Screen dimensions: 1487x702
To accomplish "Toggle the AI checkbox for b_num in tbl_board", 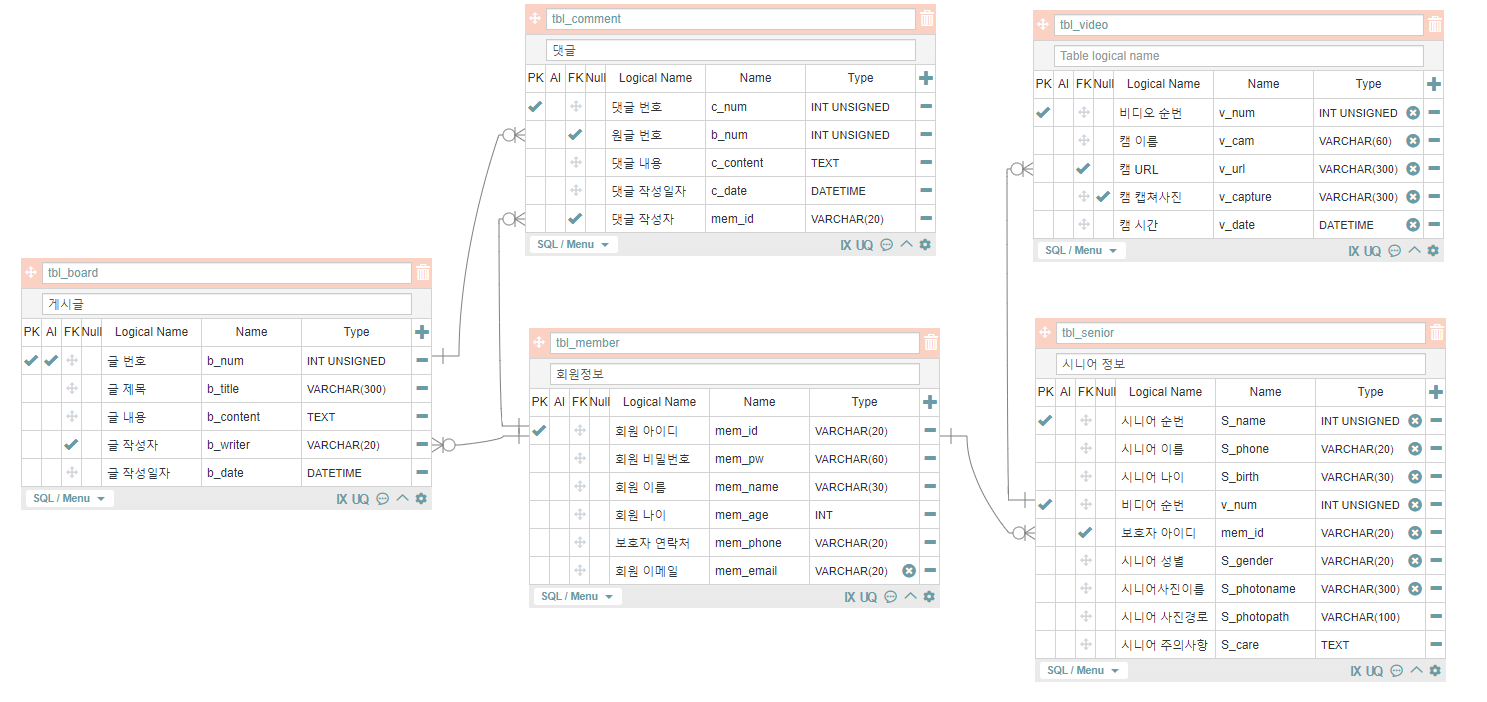I will click(51, 360).
